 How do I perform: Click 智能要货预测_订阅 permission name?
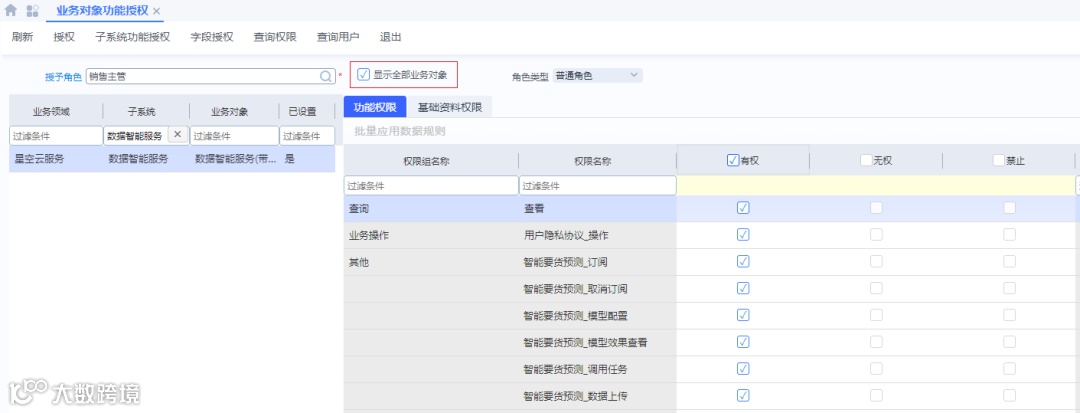[x=565, y=262]
